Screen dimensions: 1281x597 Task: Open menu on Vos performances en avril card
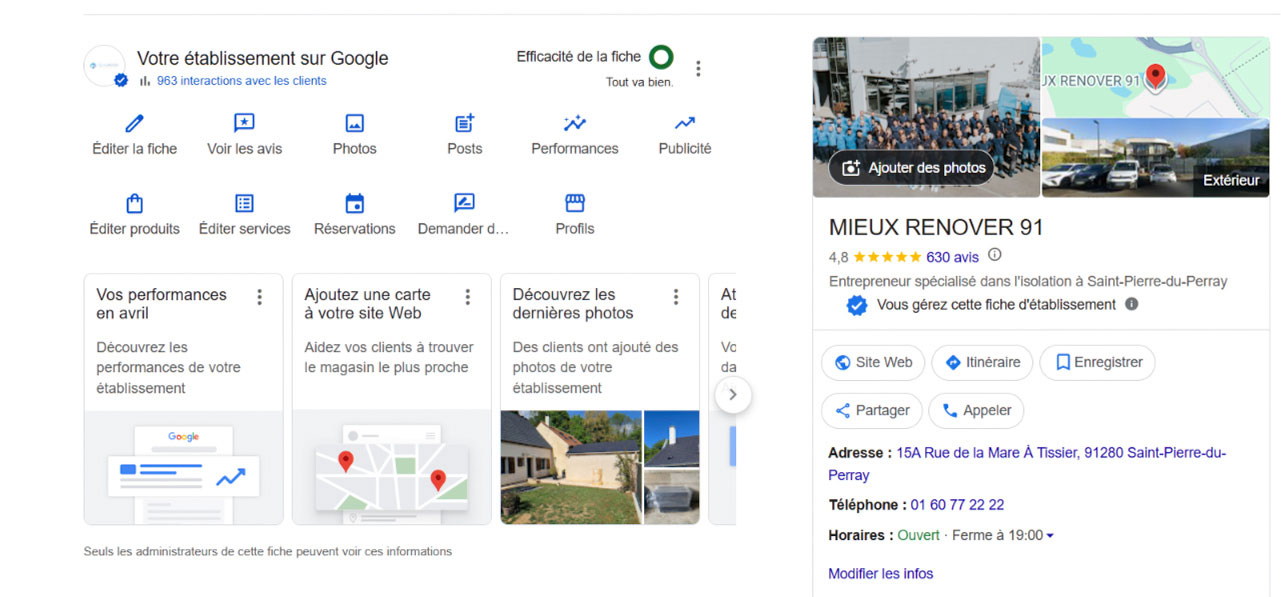click(x=260, y=297)
